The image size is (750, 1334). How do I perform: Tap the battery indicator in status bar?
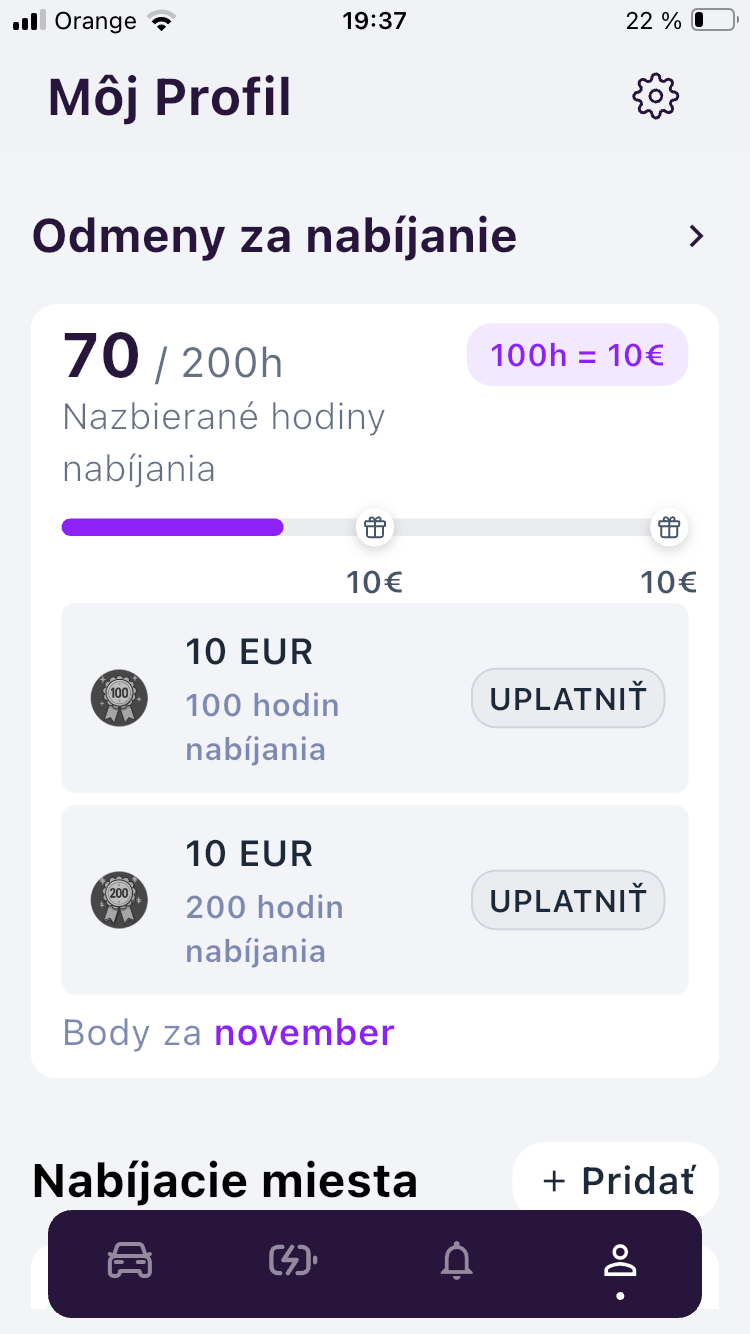(712, 20)
